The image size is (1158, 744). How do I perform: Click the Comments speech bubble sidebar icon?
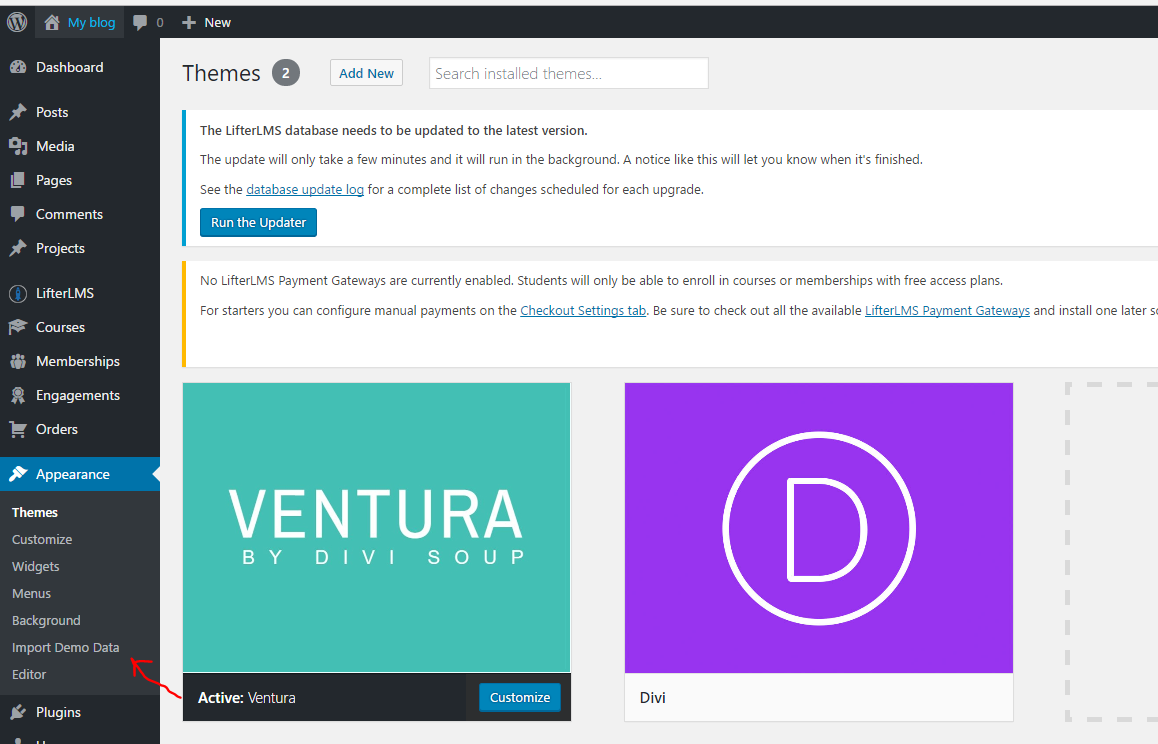pos(18,214)
